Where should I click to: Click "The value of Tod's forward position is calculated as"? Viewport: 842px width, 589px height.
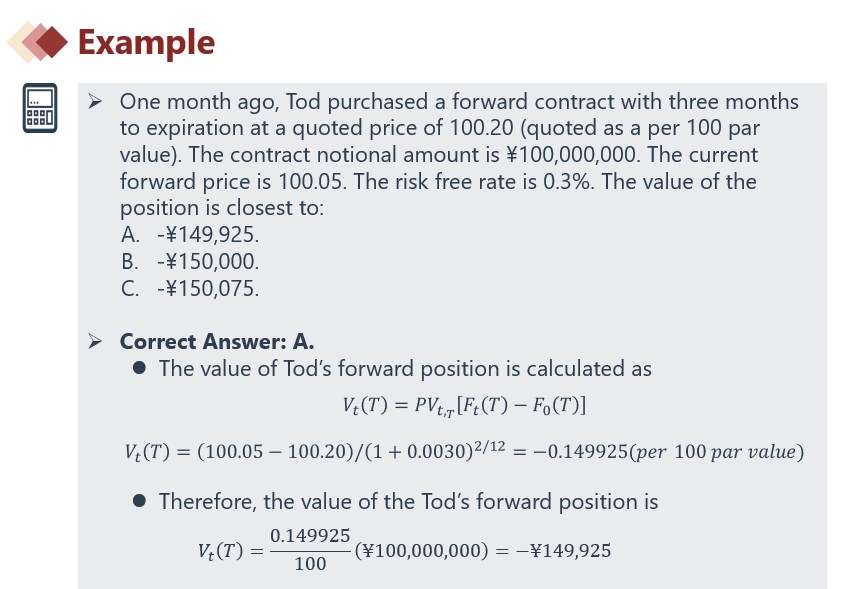point(405,369)
